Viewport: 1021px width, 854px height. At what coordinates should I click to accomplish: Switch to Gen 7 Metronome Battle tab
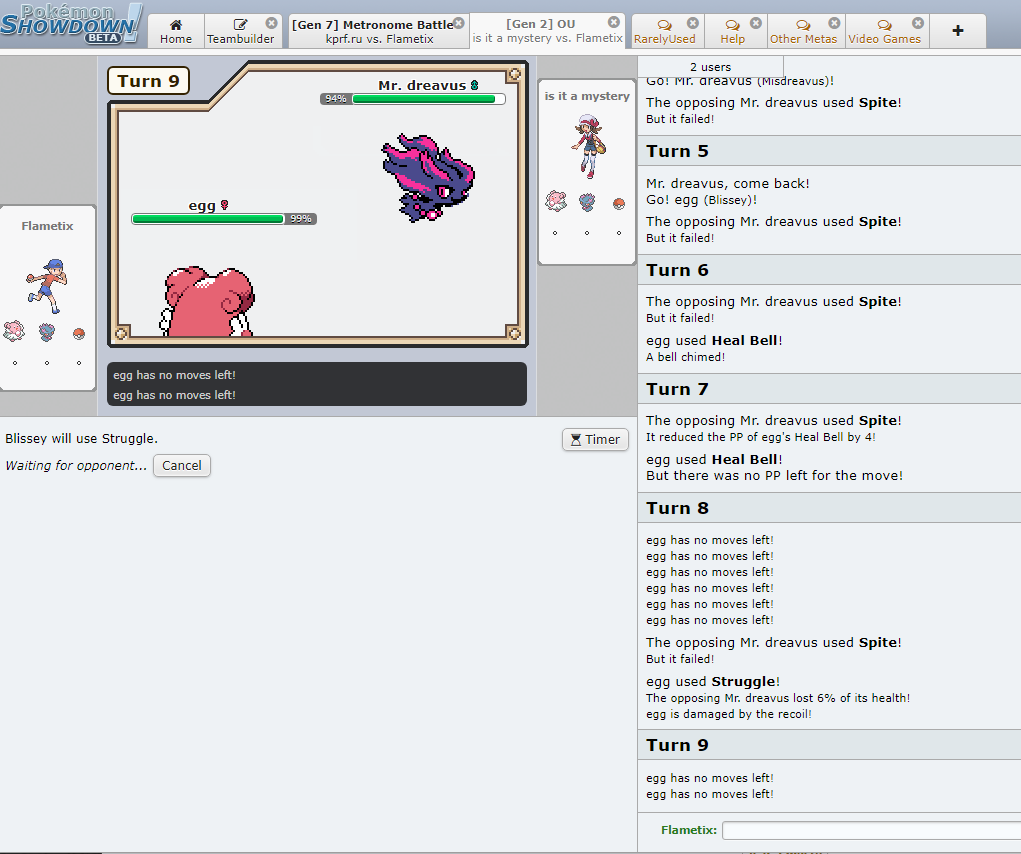pyautogui.click(x=378, y=31)
